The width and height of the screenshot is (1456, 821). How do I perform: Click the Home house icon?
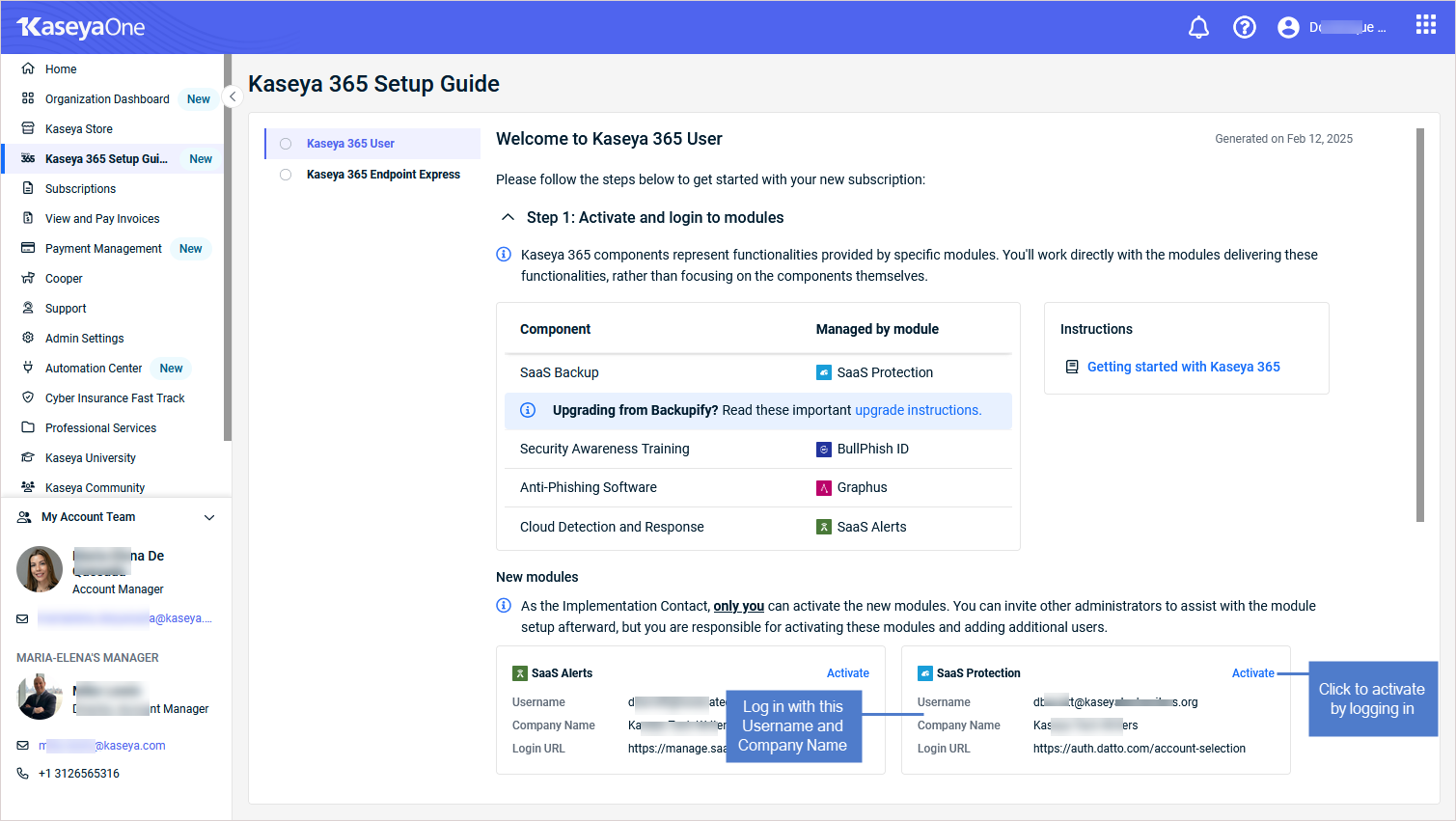28,68
